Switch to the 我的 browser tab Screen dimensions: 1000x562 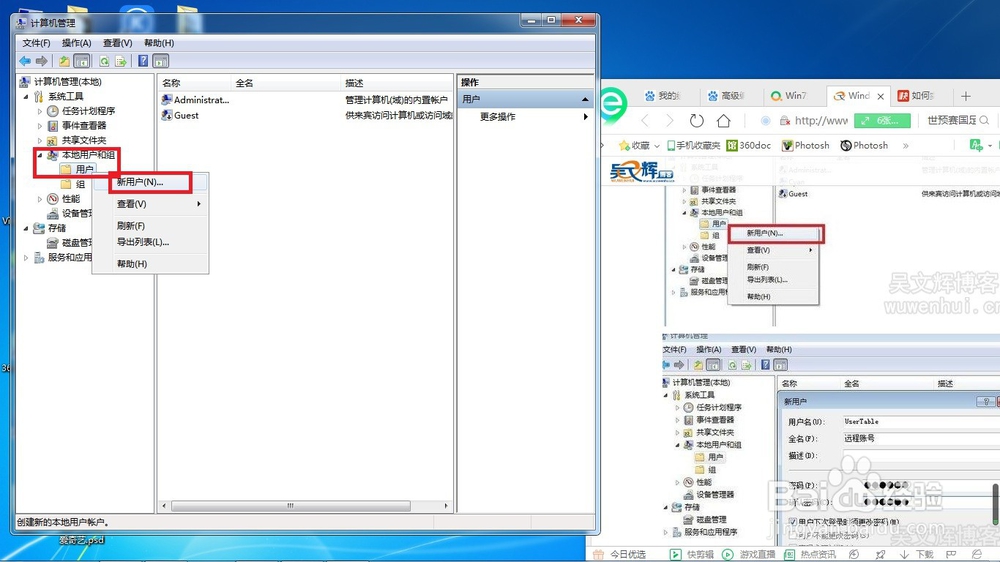[663, 96]
